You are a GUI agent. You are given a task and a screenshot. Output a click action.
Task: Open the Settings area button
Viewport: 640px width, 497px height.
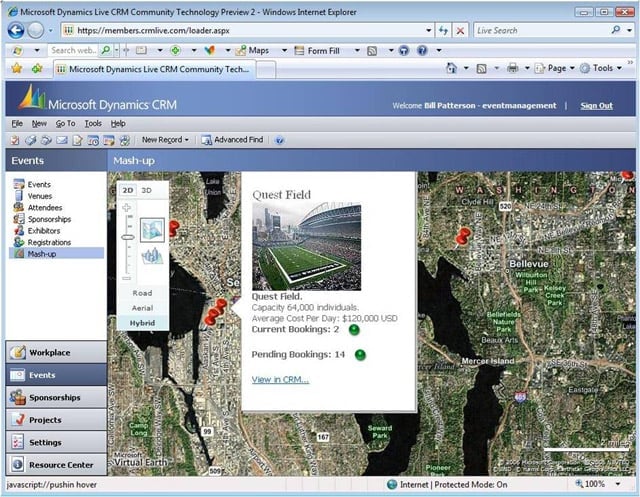(x=56, y=442)
